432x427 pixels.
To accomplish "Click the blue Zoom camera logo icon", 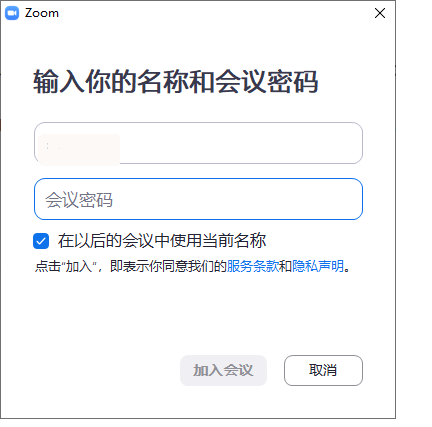I will [x=12, y=13].
